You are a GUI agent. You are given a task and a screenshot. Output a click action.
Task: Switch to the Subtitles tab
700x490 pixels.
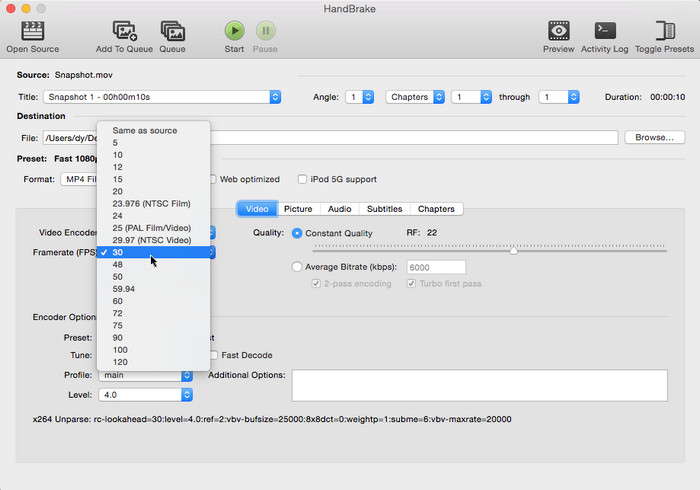point(384,209)
